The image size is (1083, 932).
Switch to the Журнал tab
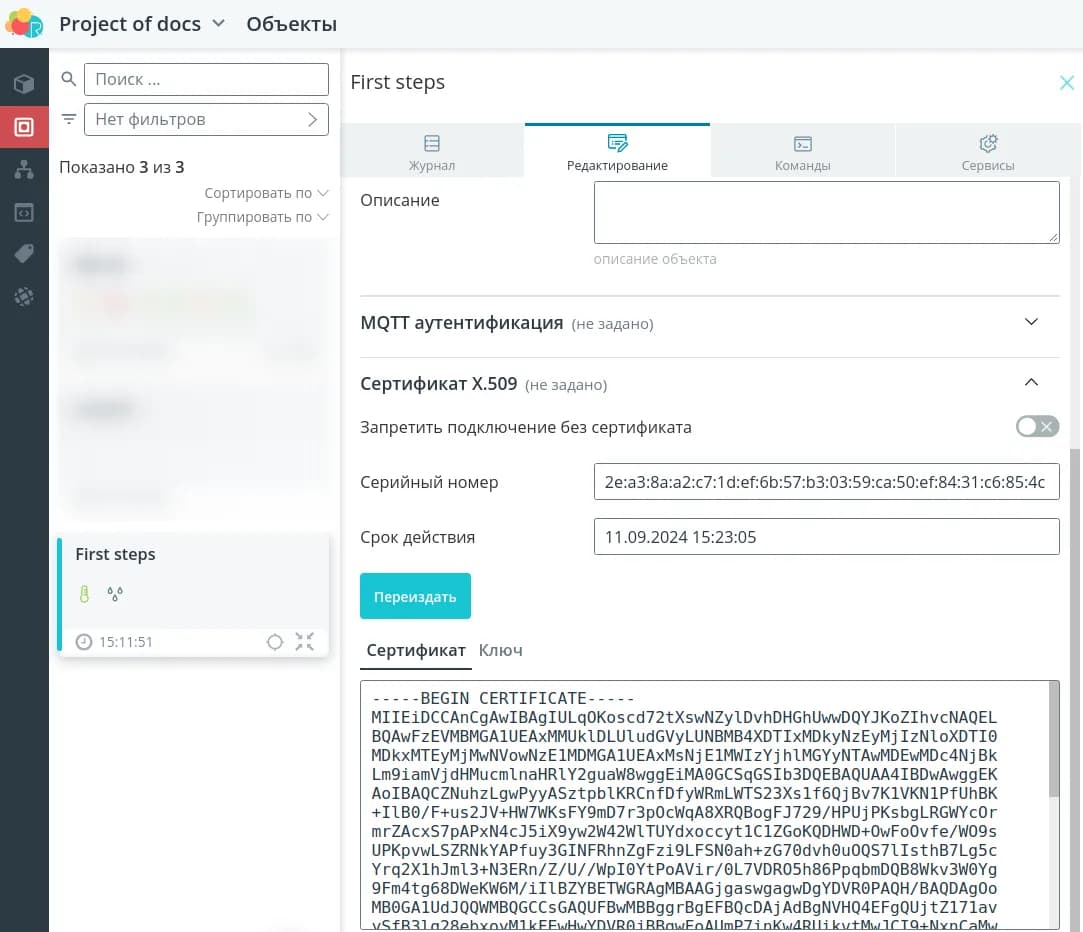click(432, 152)
